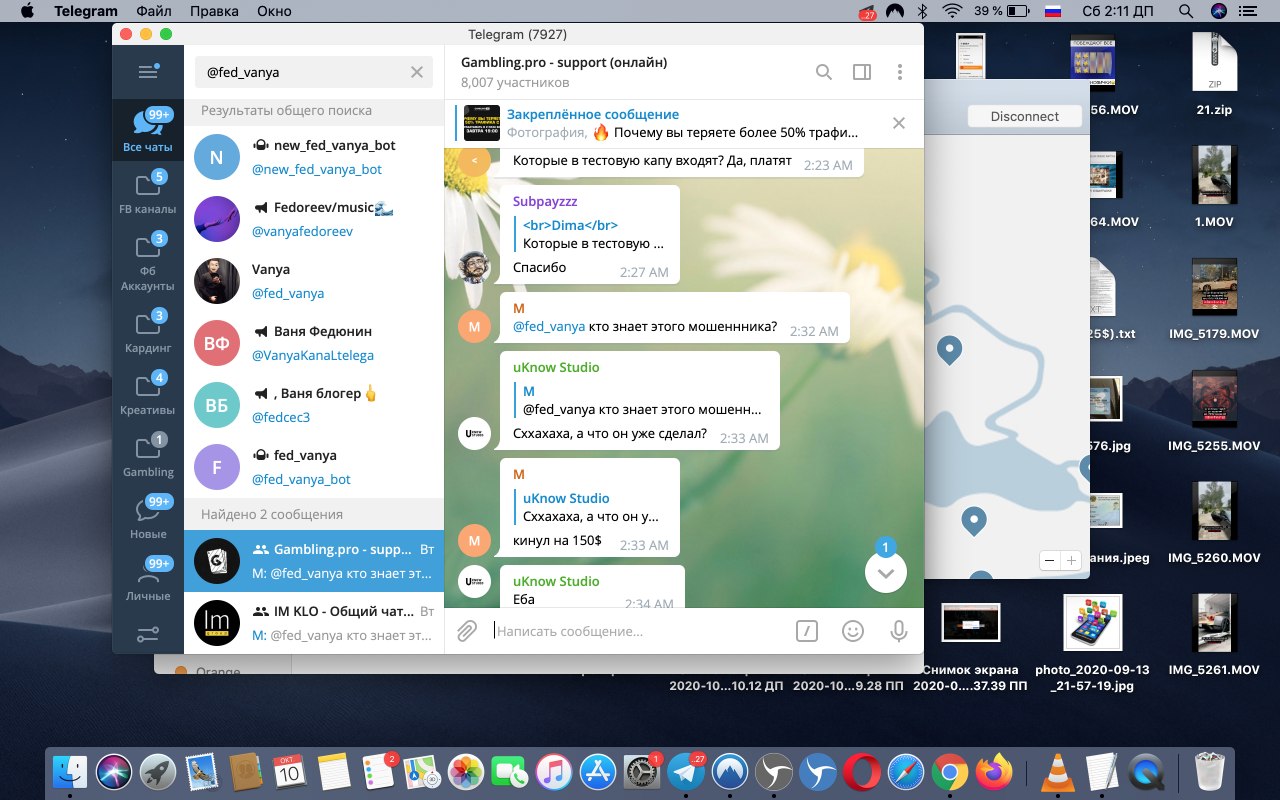The height and width of the screenshot is (800, 1280).
Task: Open the folder settings sliders icon
Action: tap(148, 634)
